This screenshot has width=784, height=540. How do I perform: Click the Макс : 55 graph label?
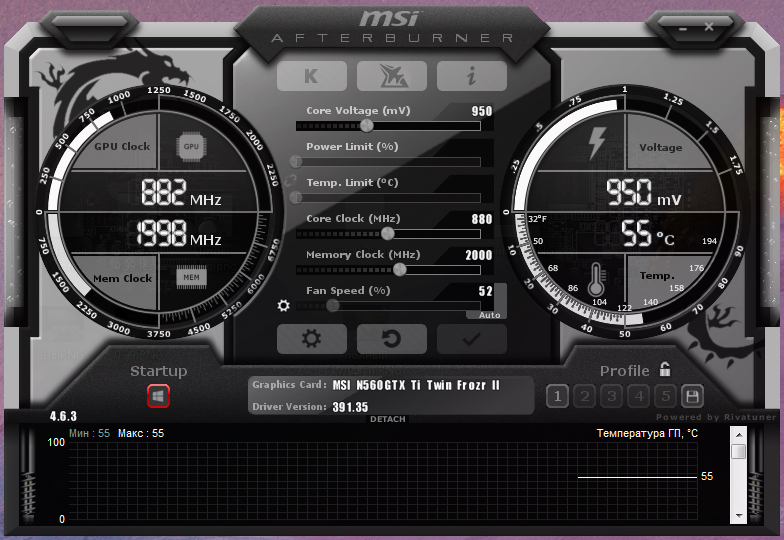[141, 433]
